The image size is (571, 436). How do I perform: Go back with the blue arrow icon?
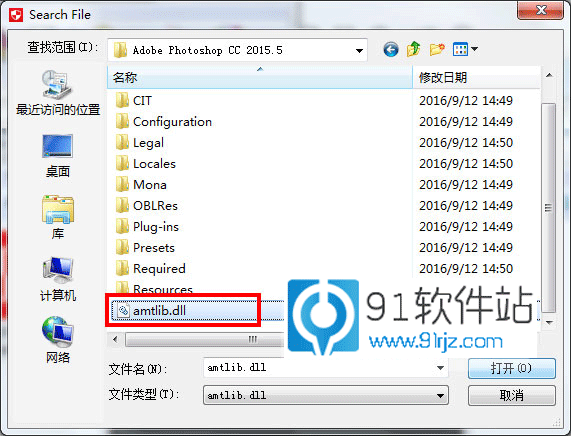coord(391,50)
